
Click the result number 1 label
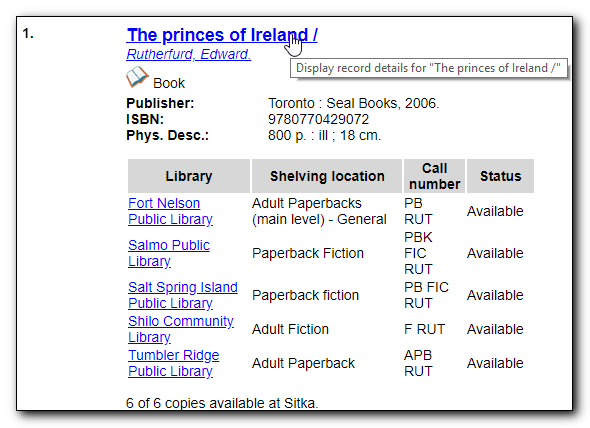click(28, 34)
